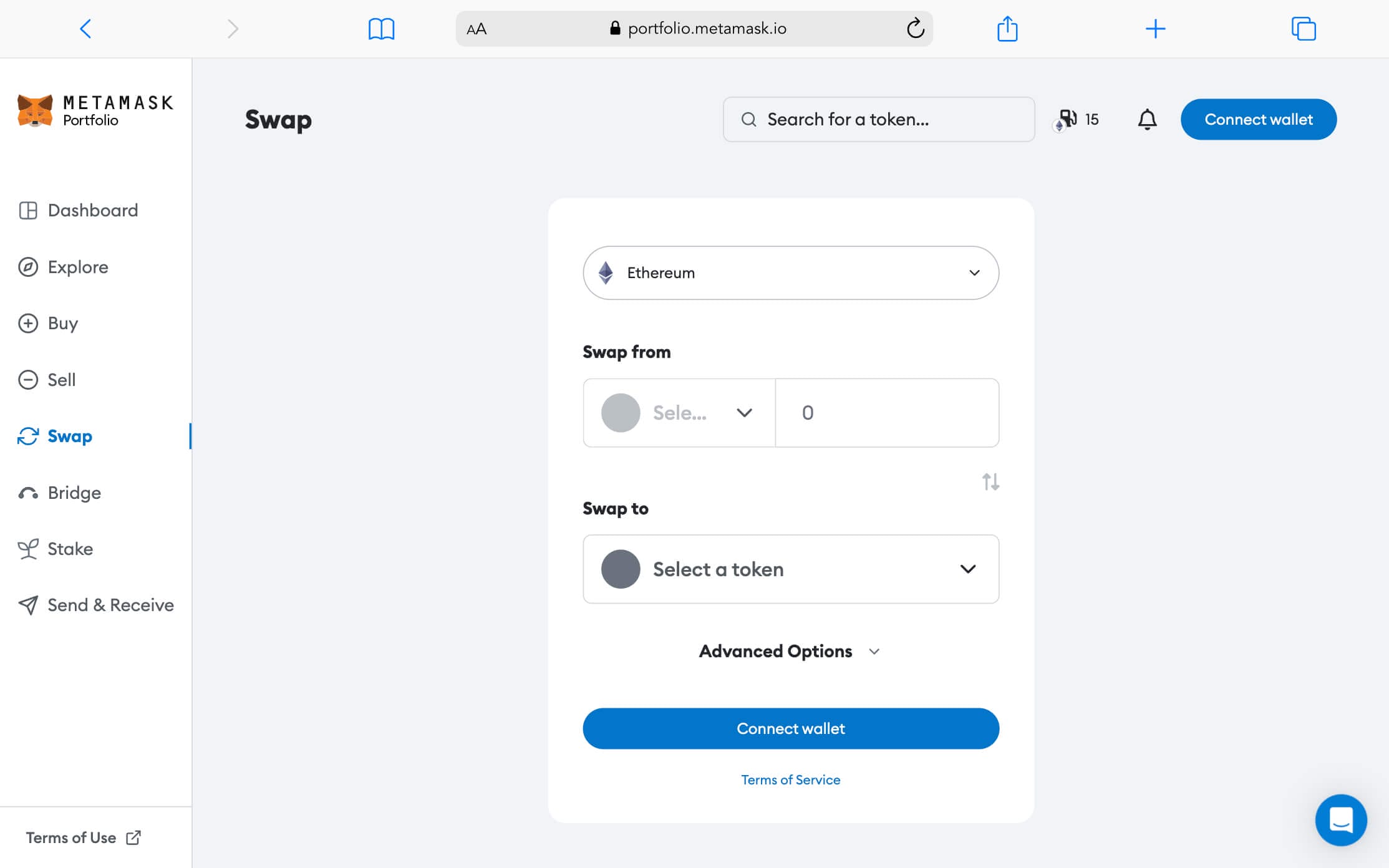
Task: Flip swap direction with the arrows icon
Action: [x=990, y=481]
